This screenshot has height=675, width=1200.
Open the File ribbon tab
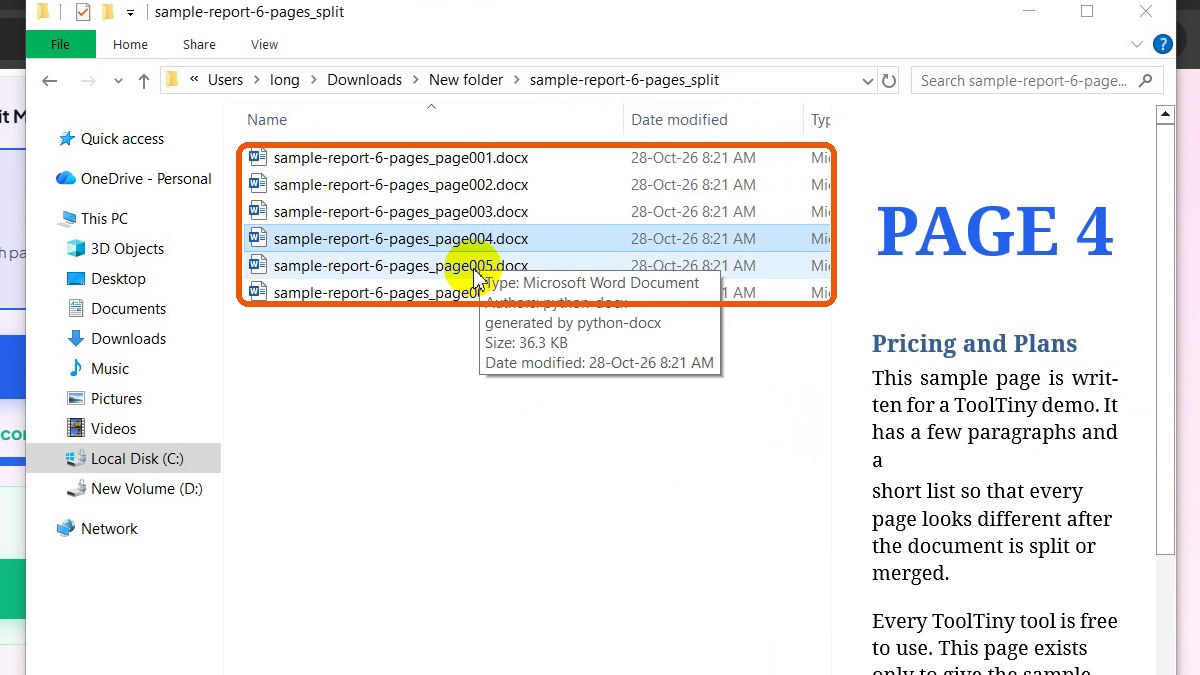coord(60,44)
